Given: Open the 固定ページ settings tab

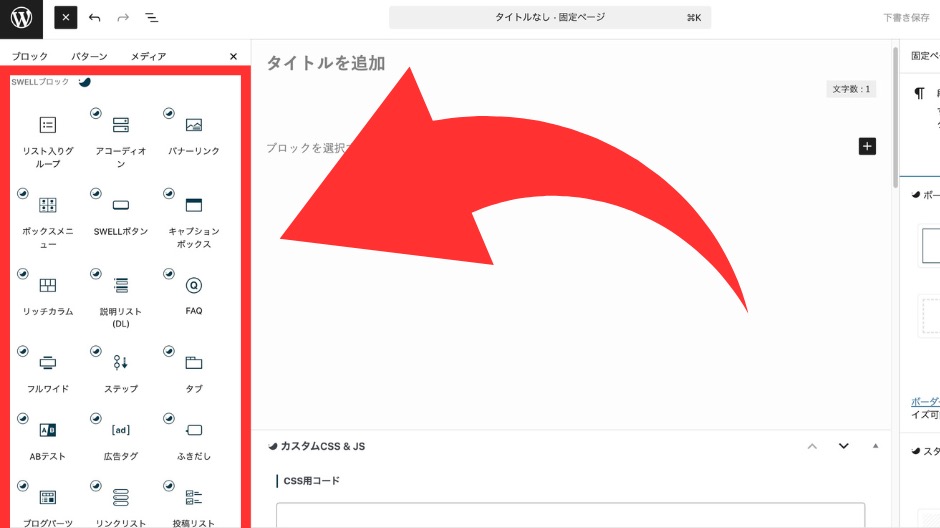Looking at the screenshot, I should pyautogui.click(x=924, y=56).
